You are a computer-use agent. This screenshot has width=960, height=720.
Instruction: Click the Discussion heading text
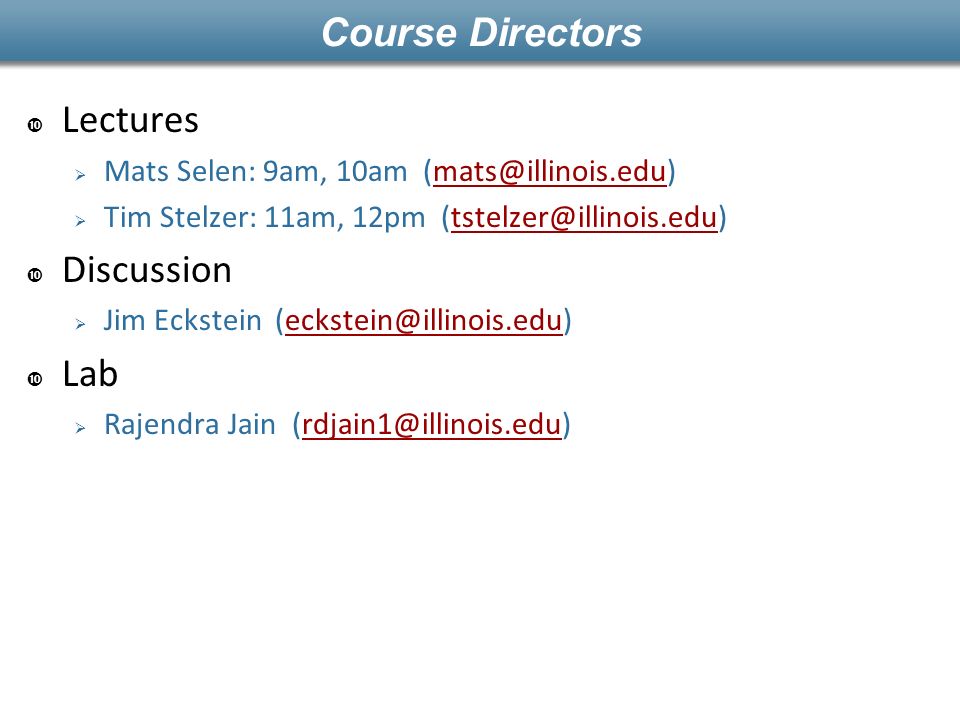pos(147,270)
